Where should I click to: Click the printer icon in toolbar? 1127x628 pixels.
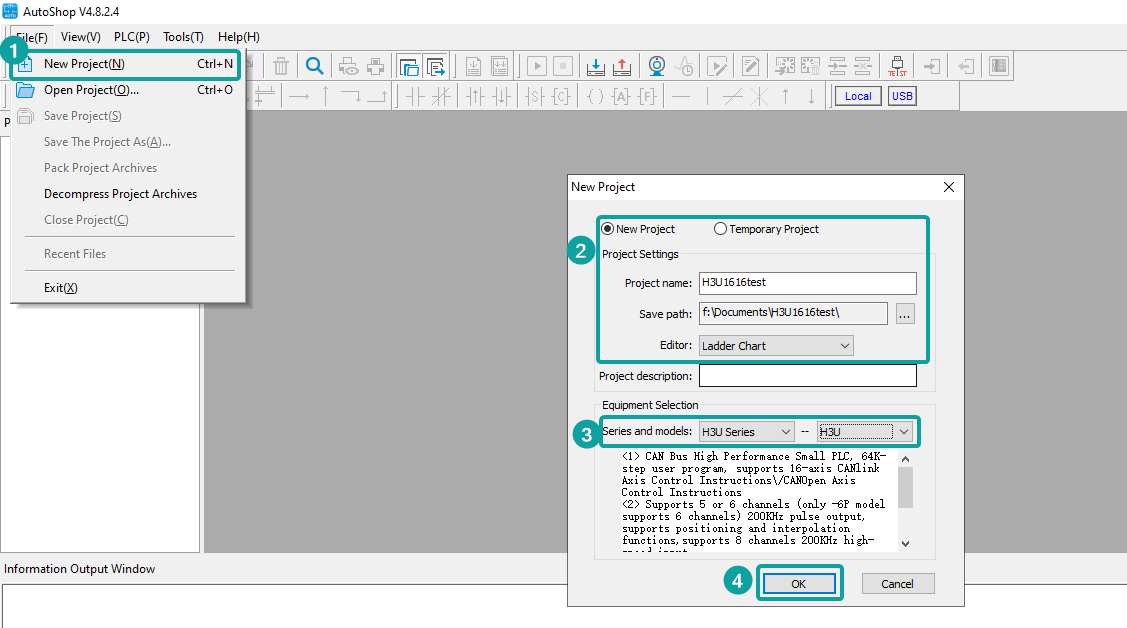375,66
